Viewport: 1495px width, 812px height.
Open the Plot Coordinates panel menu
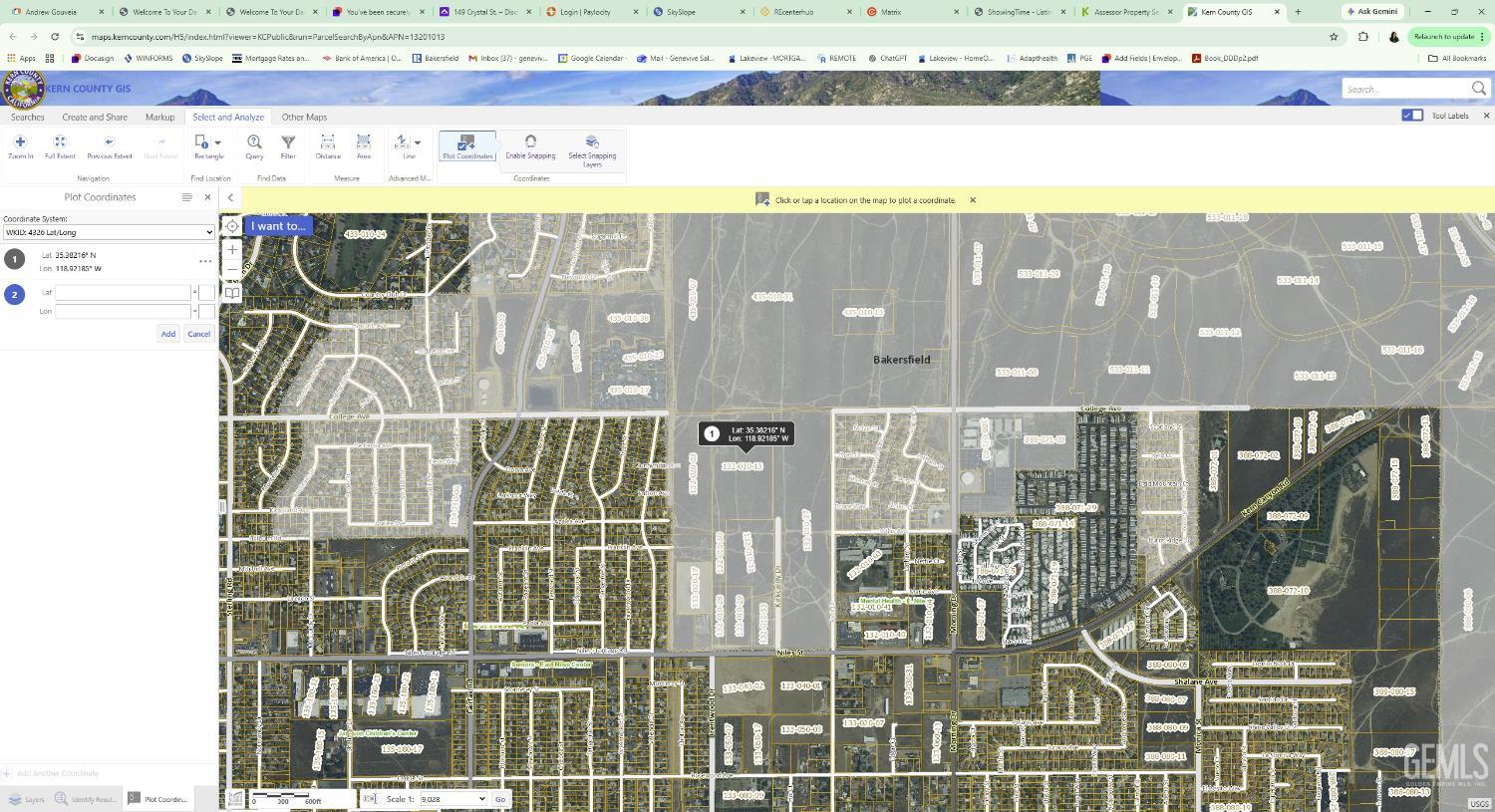[x=186, y=197]
